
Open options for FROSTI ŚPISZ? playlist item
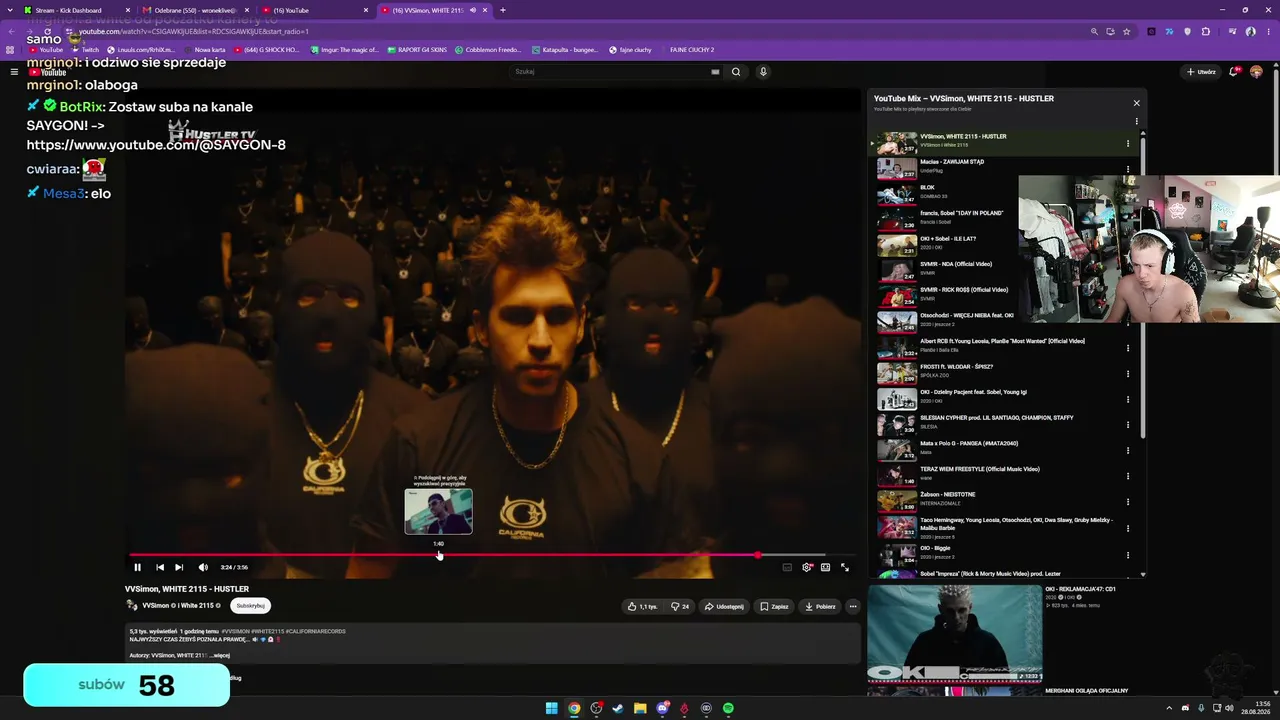tap(1128, 374)
